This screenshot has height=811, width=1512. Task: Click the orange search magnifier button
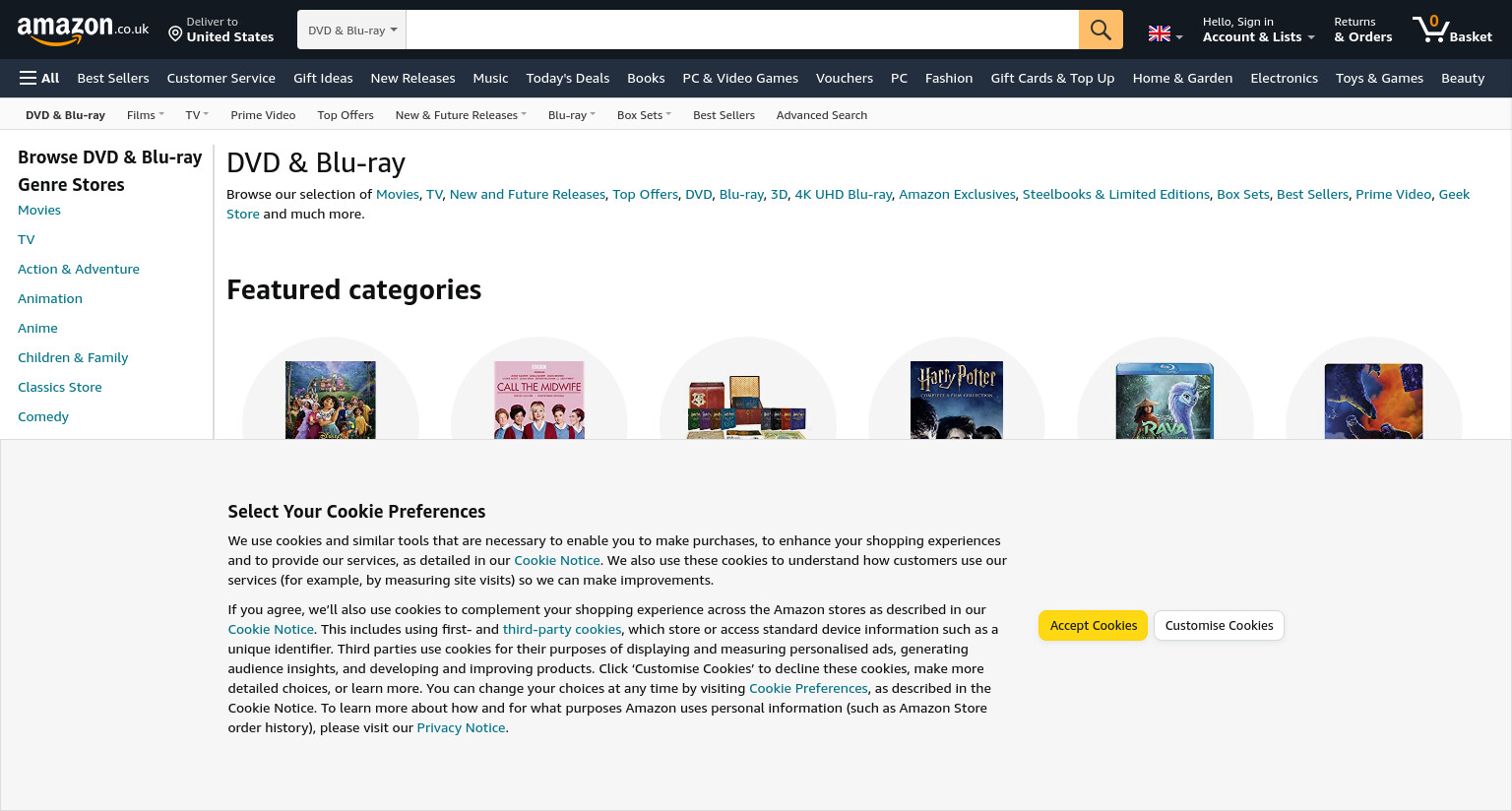coord(1101,30)
